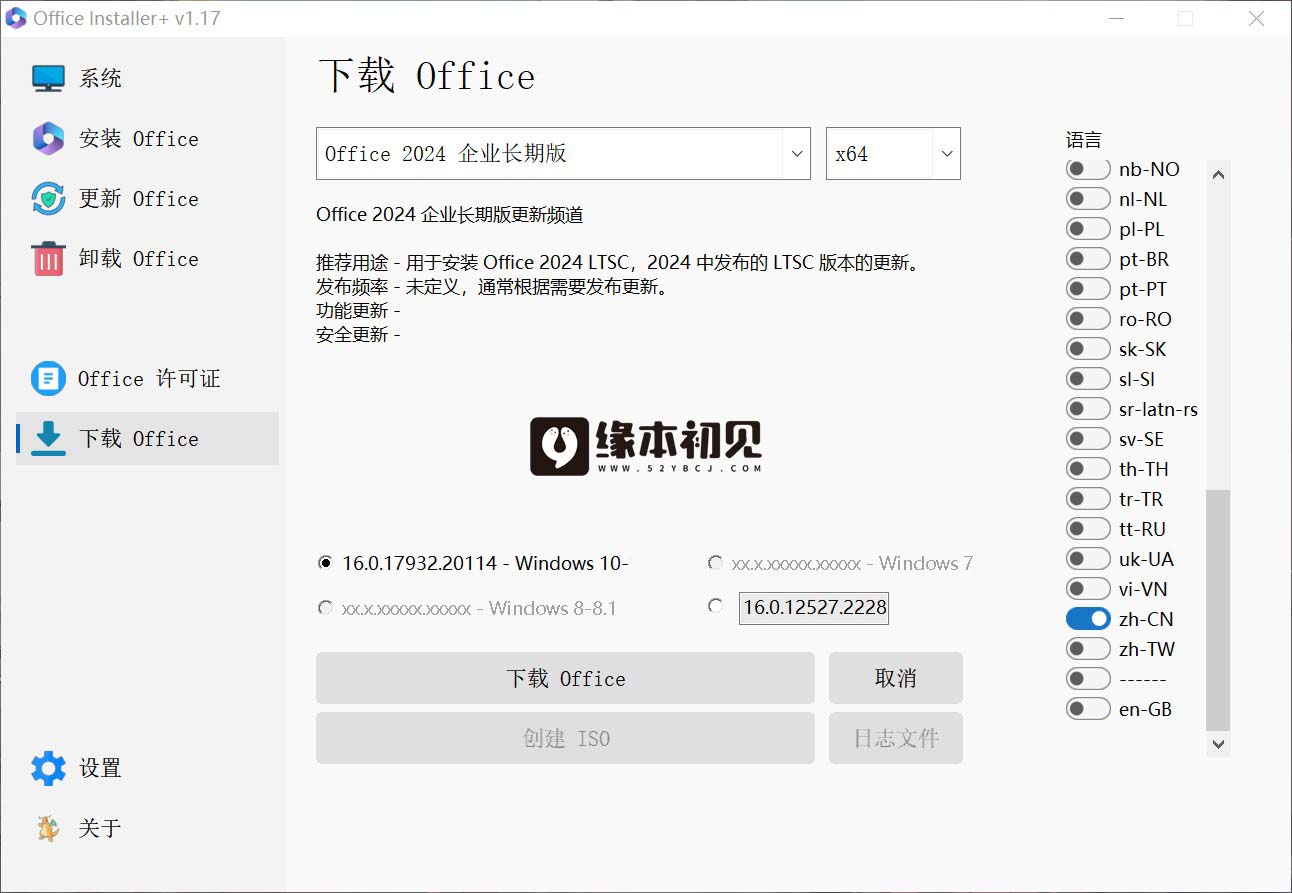This screenshot has width=1292, height=893.
Task: Click language list scroll up arrow
Action: 1218,174
